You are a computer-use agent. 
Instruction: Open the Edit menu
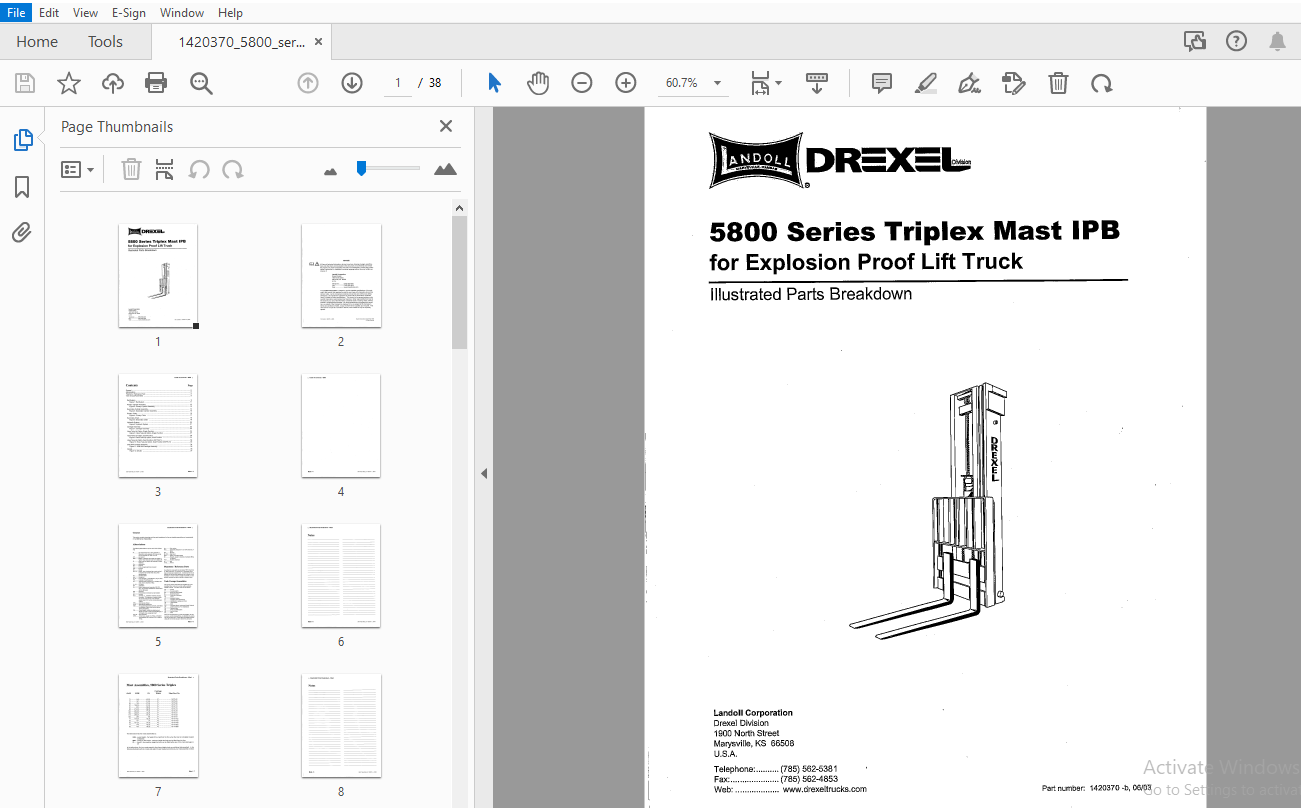pyautogui.click(x=49, y=13)
